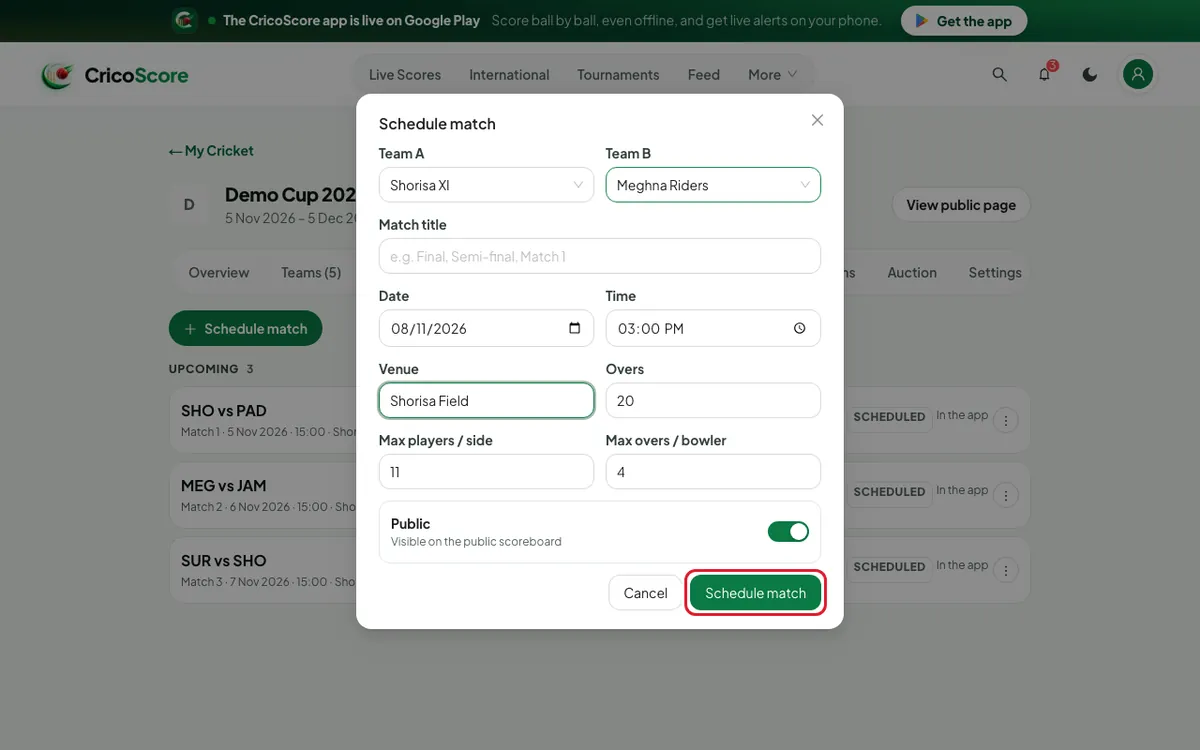Open the Team A dropdown
The image size is (1200, 750).
(x=486, y=185)
